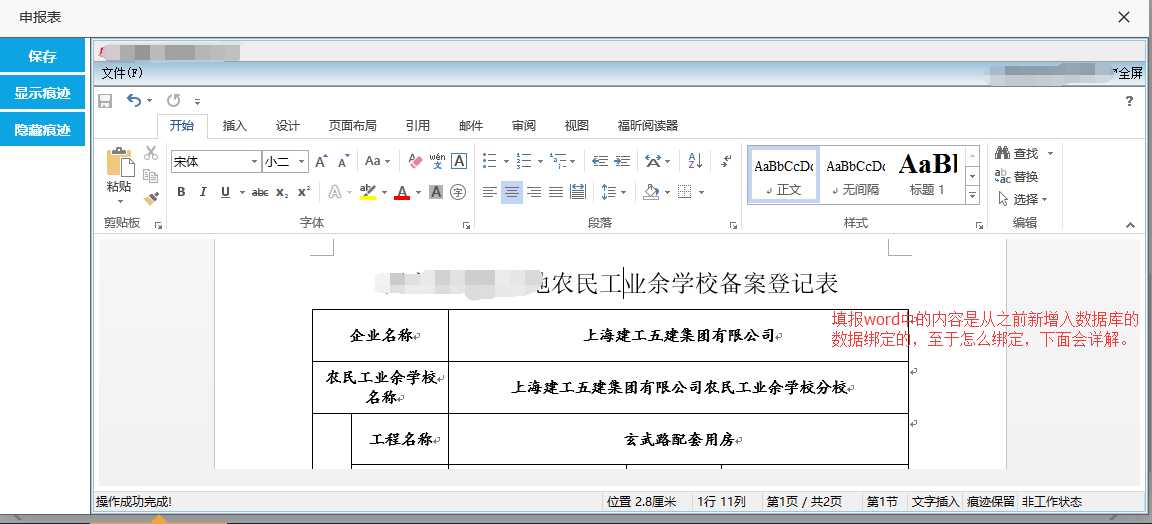Increase paragraph indent
The width and height of the screenshot is (1152, 524).
point(622,161)
